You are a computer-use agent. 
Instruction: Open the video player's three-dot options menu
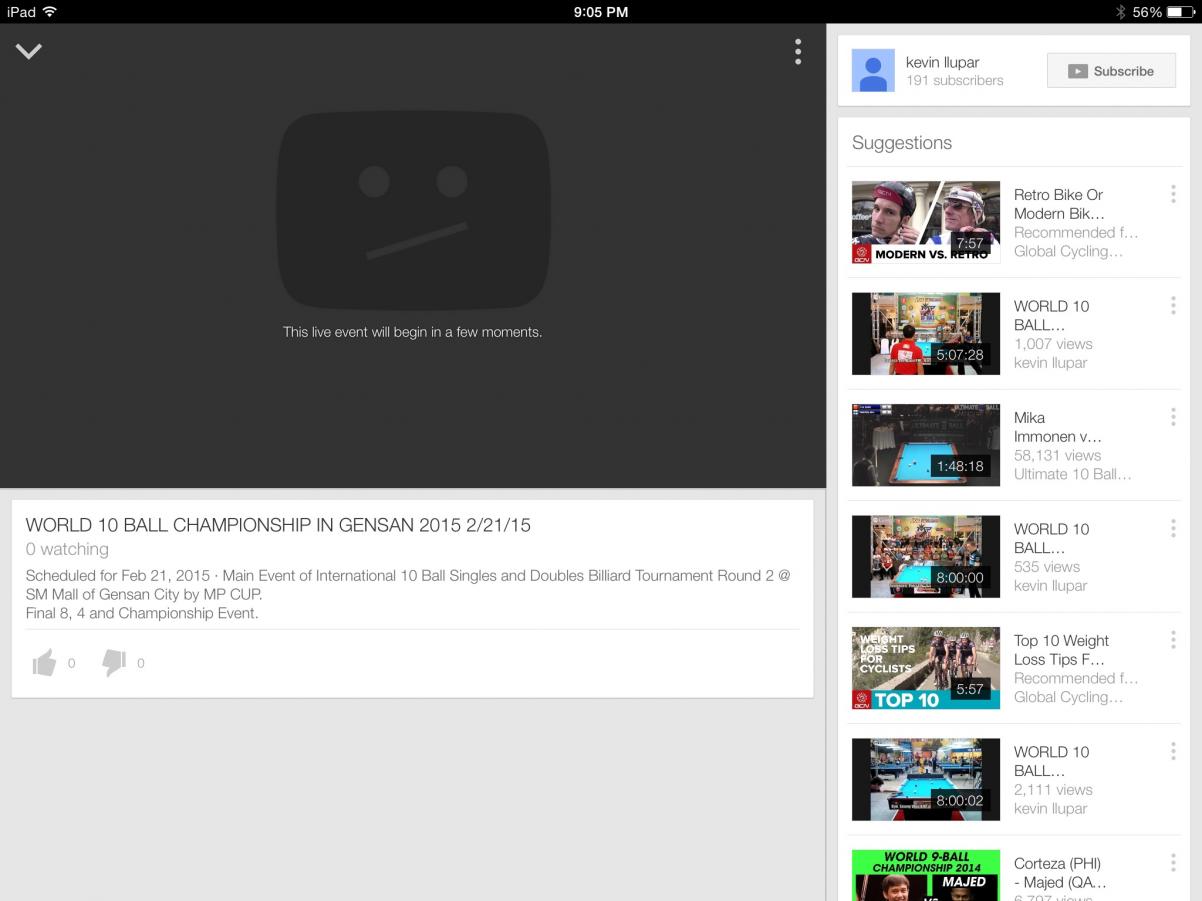coord(797,52)
